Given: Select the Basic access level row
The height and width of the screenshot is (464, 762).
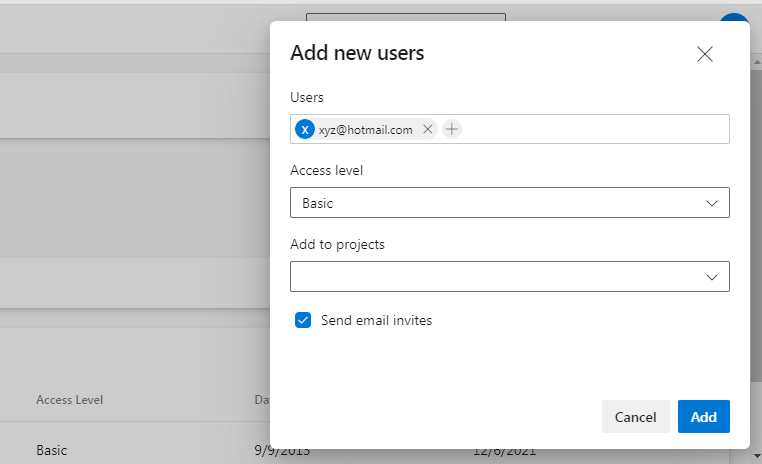Looking at the screenshot, I should point(53,450).
